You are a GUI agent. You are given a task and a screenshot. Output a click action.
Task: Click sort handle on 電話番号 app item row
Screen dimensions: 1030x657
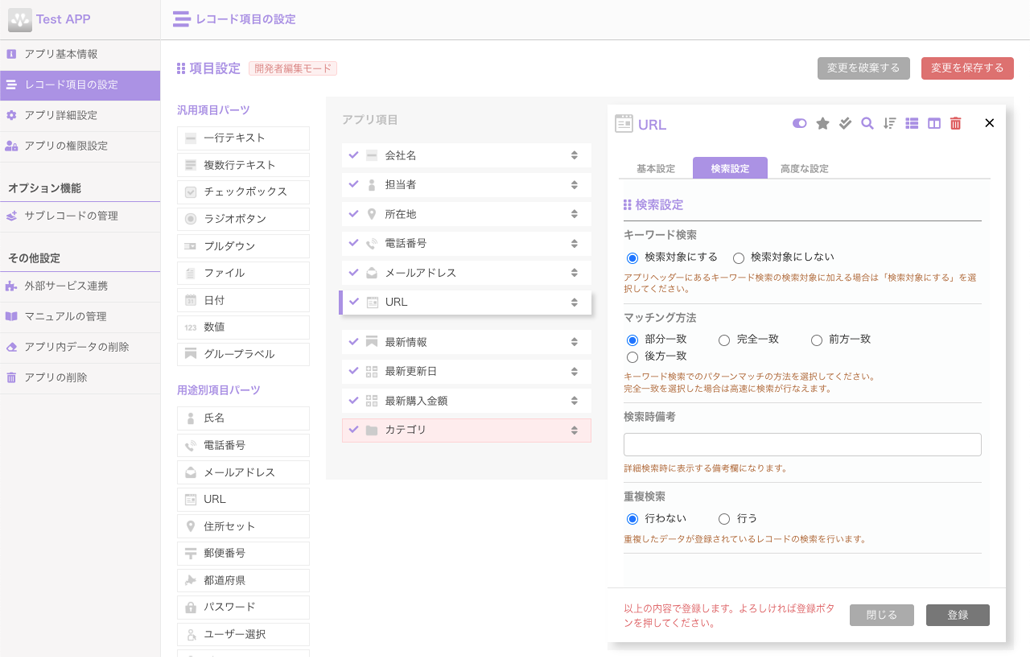tap(574, 244)
